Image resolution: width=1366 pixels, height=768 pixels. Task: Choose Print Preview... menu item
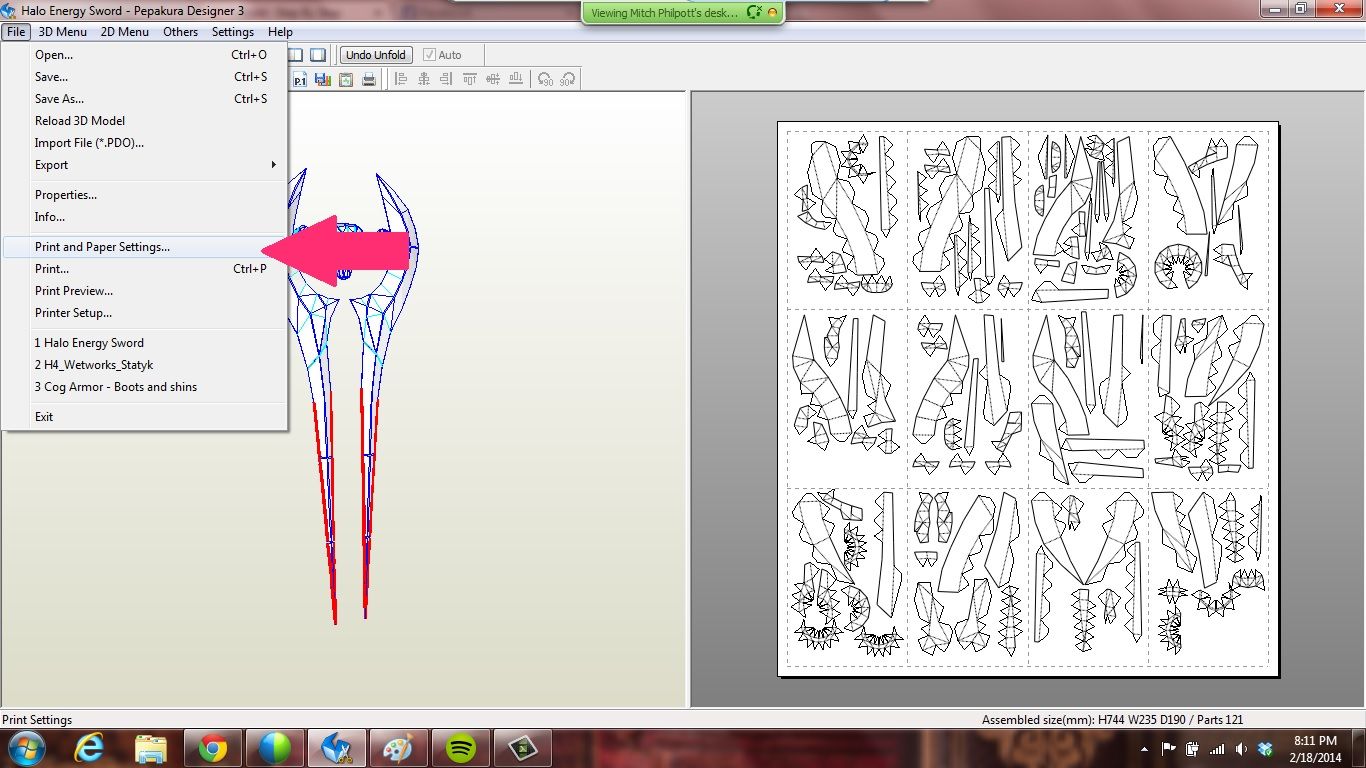coord(145,291)
